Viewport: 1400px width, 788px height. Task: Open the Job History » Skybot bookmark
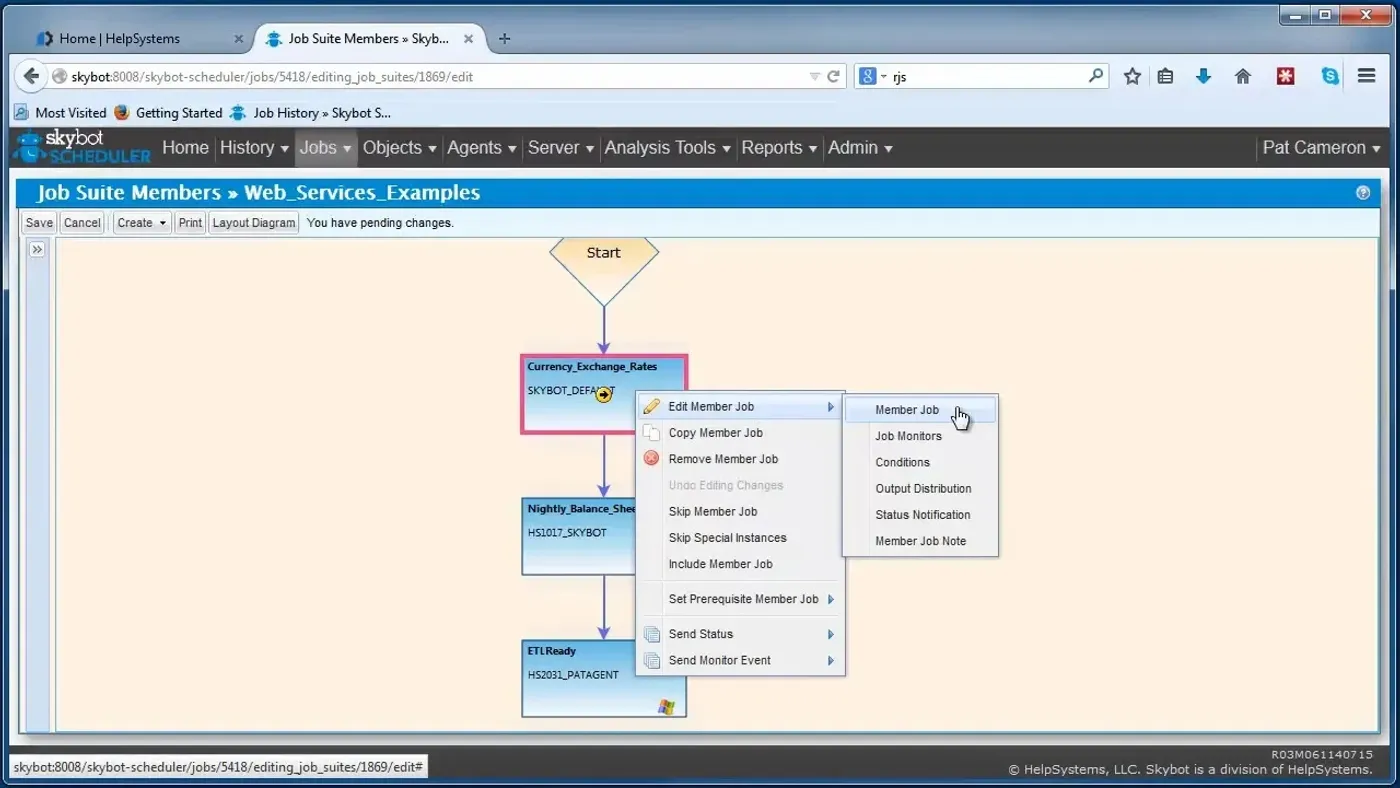pyautogui.click(x=310, y=113)
